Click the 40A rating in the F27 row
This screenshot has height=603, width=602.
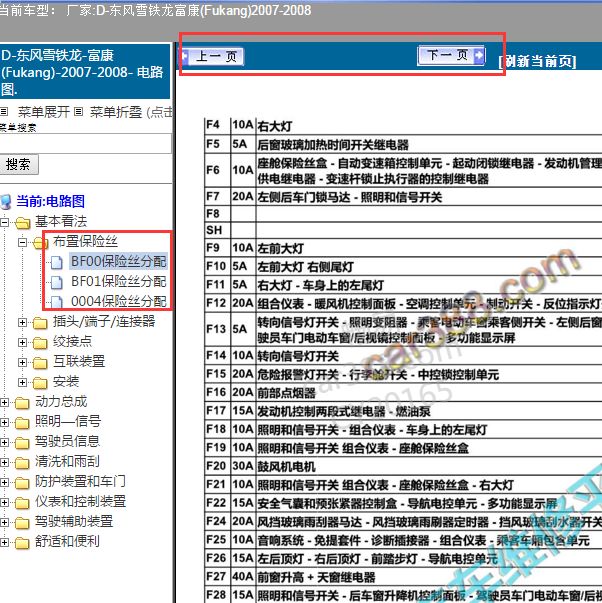(242, 577)
